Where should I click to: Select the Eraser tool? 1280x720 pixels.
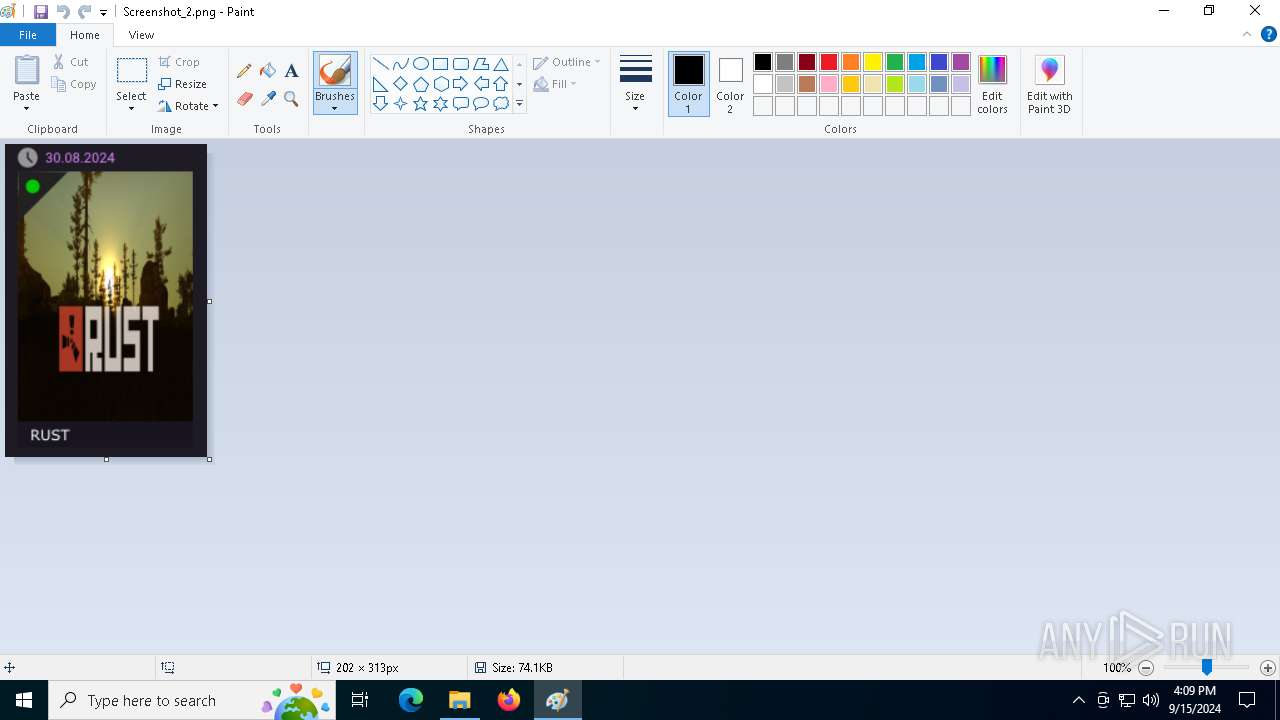(x=244, y=99)
